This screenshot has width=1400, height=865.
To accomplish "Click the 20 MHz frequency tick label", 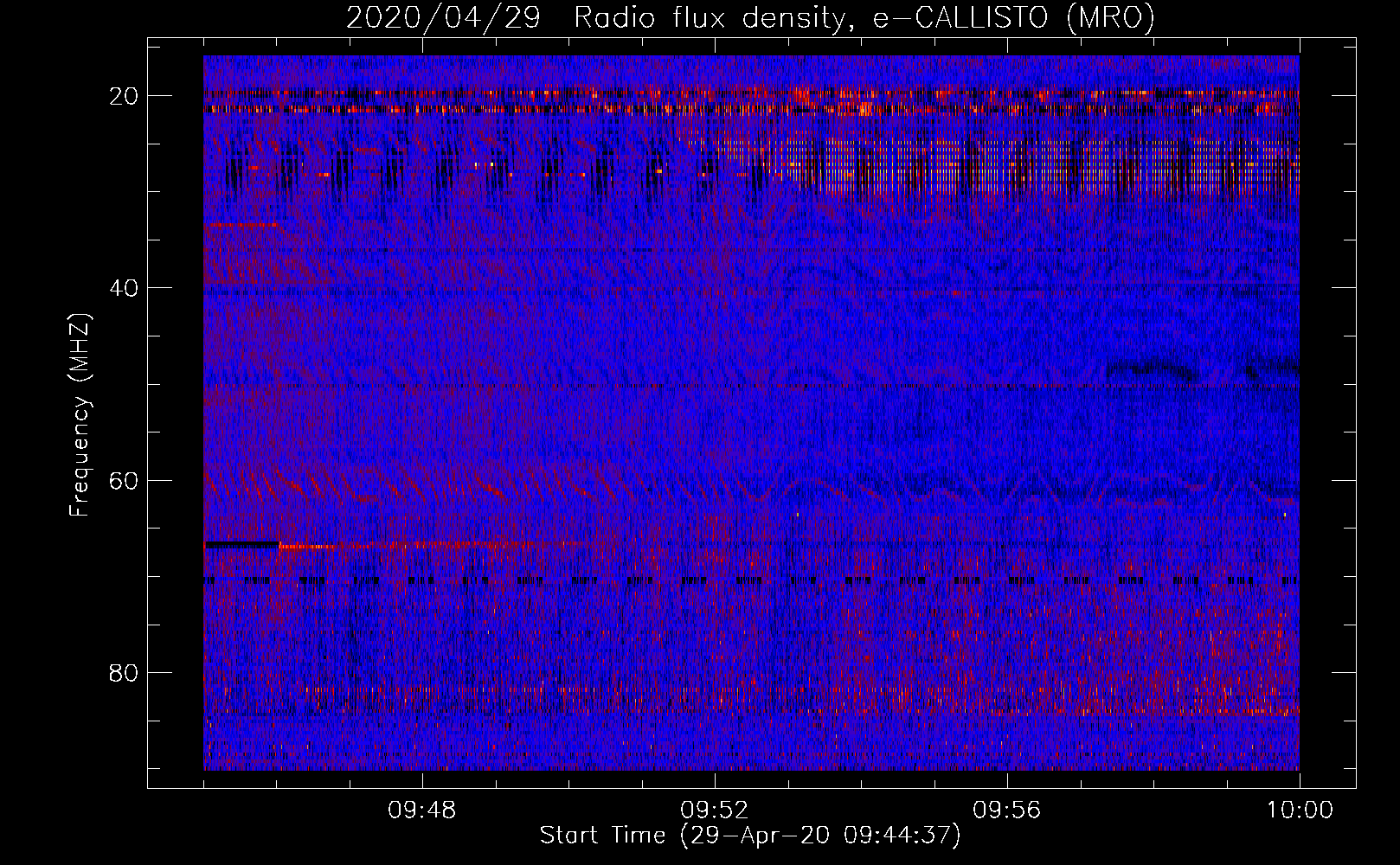I will [x=125, y=96].
